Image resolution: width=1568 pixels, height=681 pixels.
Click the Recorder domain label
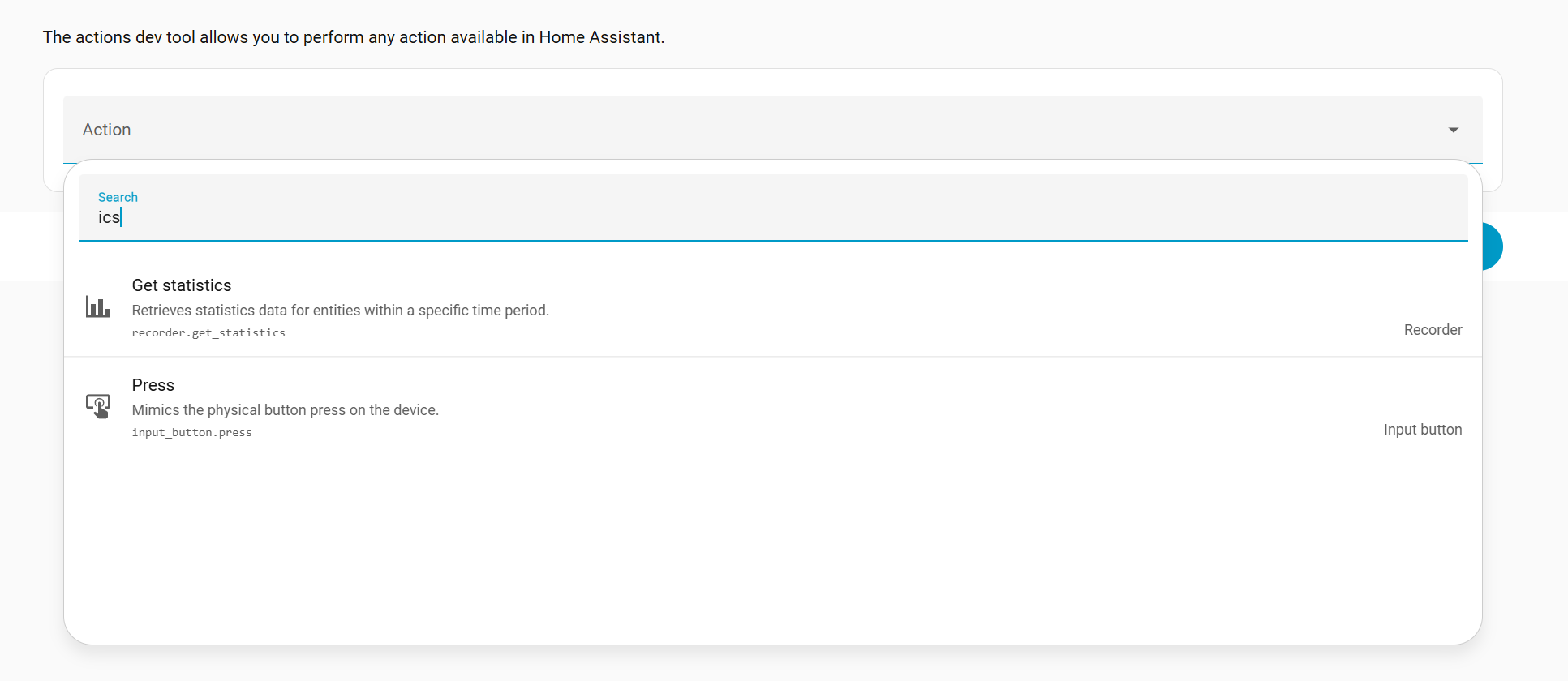pyautogui.click(x=1433, y=330)
